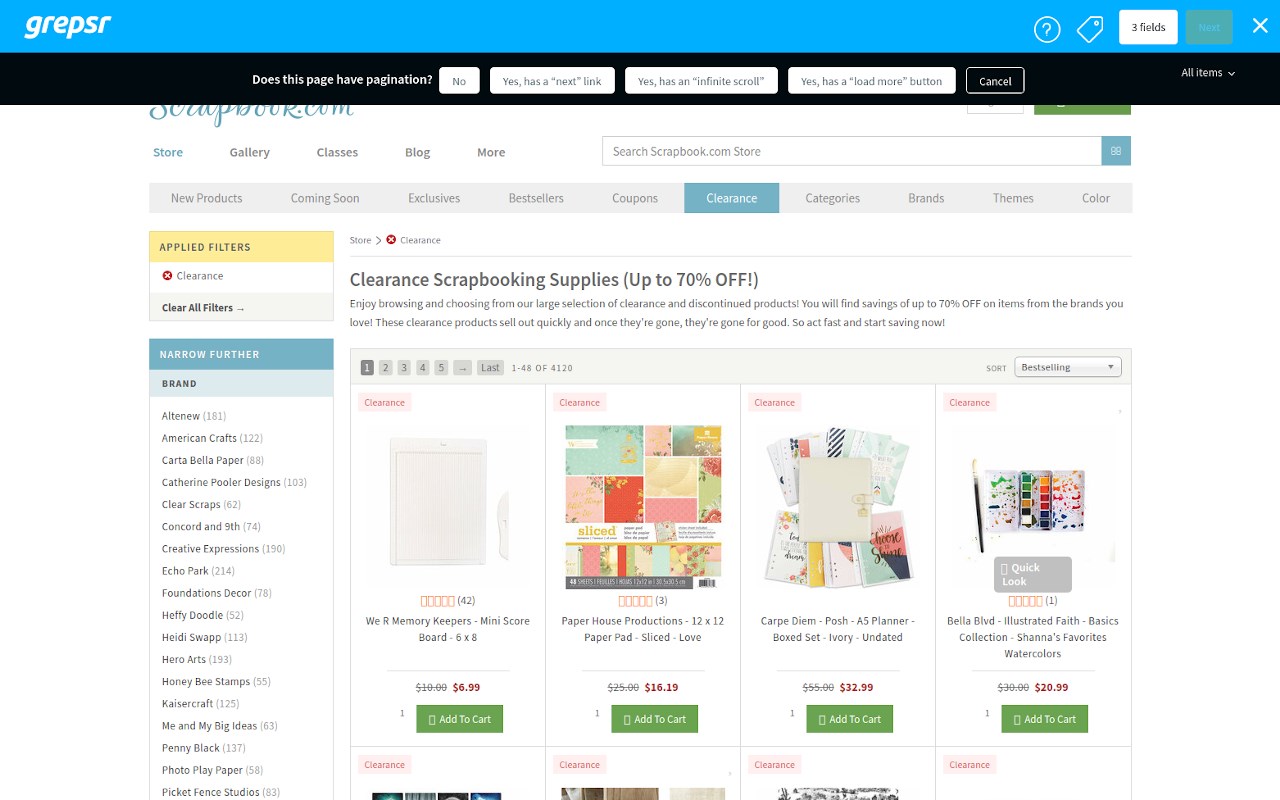1280x800 pixels.
Task: Switch to Bestsellers tab
Action: click(536, 198)
